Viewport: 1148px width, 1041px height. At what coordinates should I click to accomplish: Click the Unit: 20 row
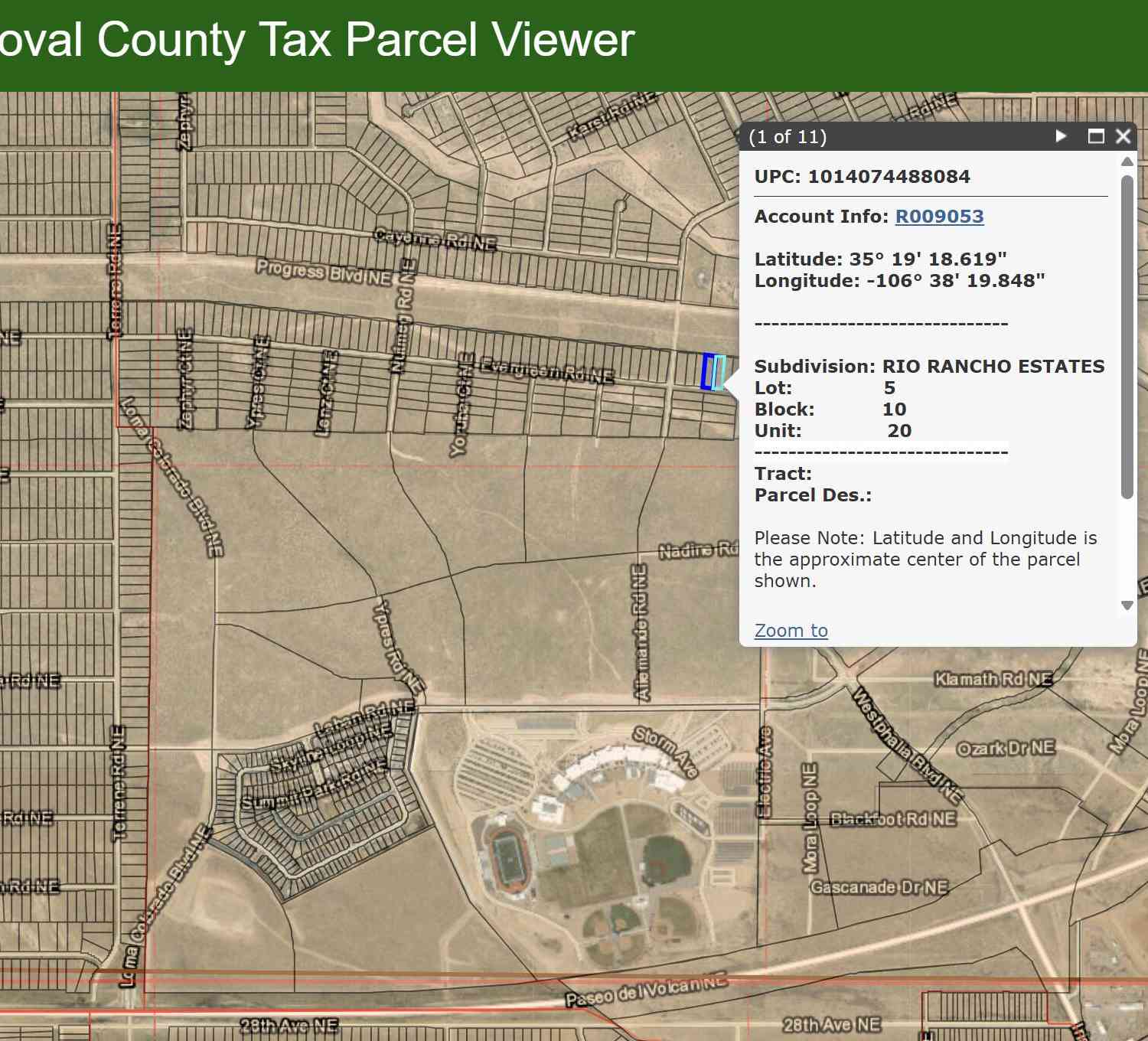pyautogui.click(x=833, y=431)
